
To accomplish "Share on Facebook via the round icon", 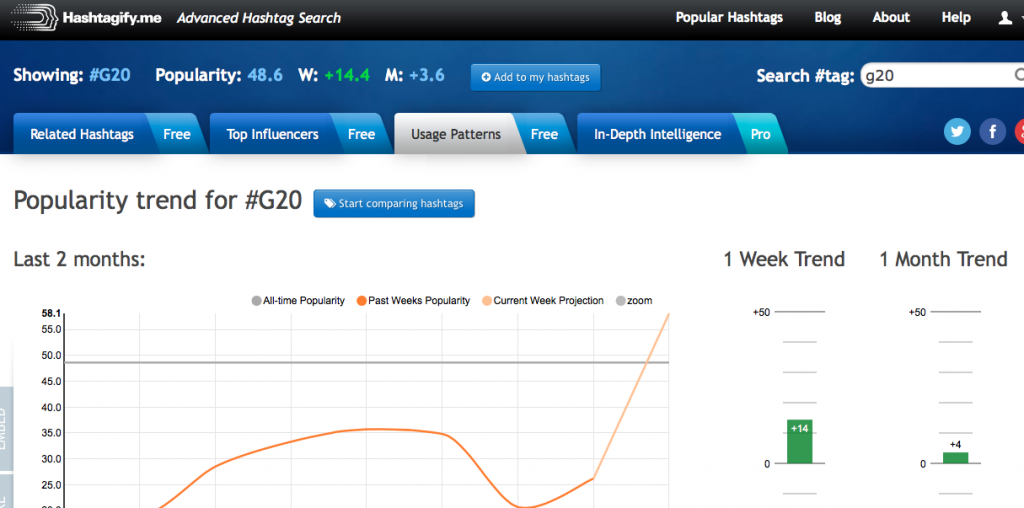I will coord(992,132).
